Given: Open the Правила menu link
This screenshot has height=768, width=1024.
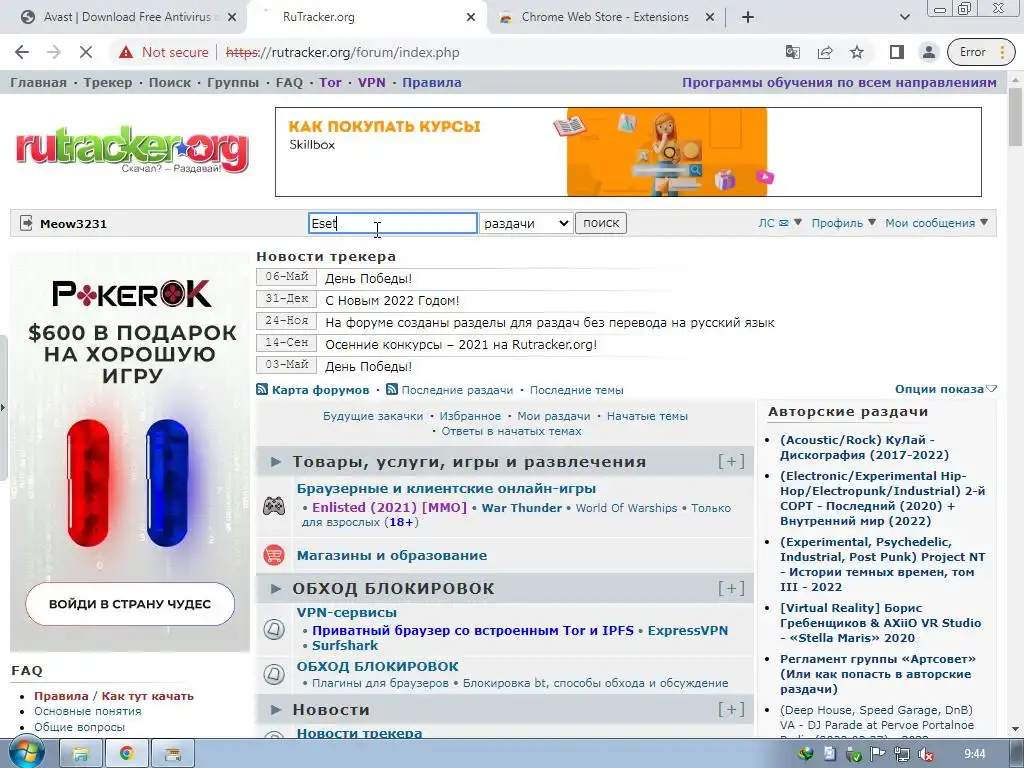Looking at the screenshot, I should point(432,82).
